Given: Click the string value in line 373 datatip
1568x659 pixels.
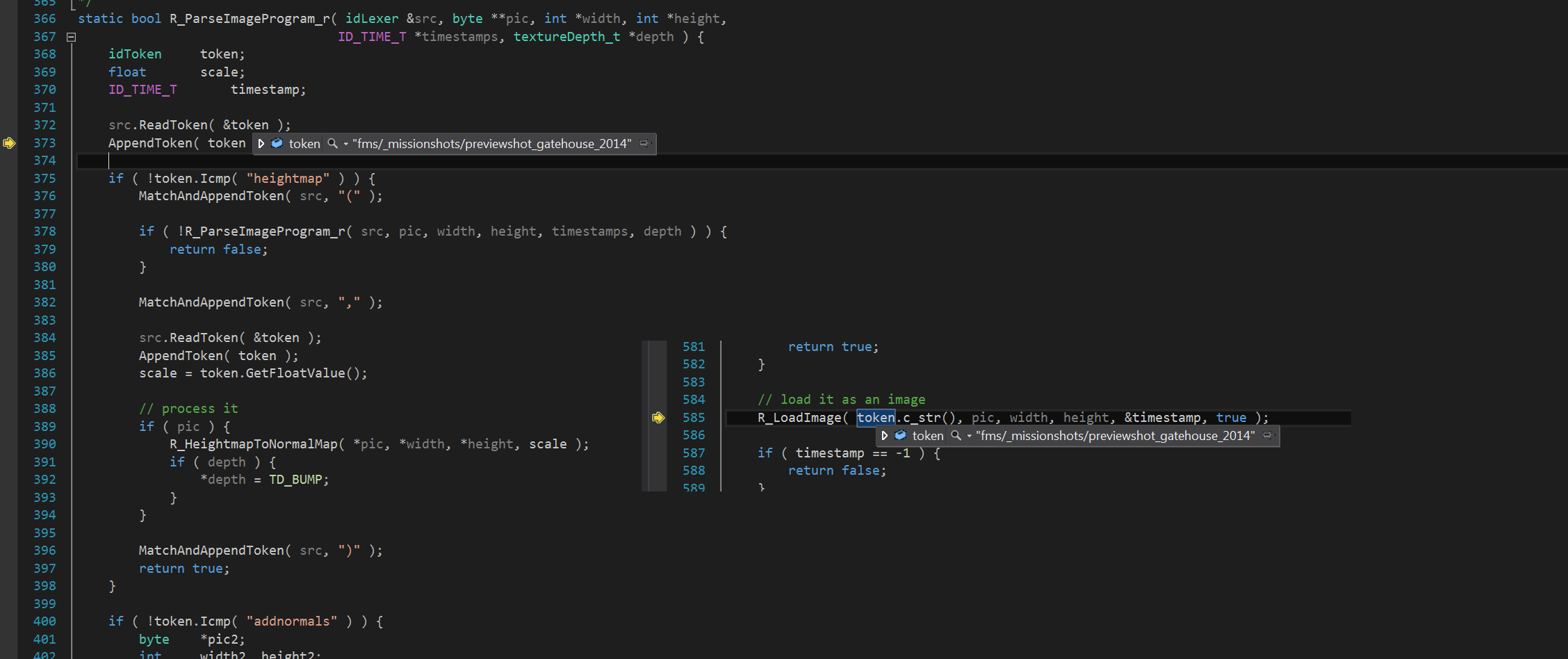Looking at the screenshot, I should point(491,144).
